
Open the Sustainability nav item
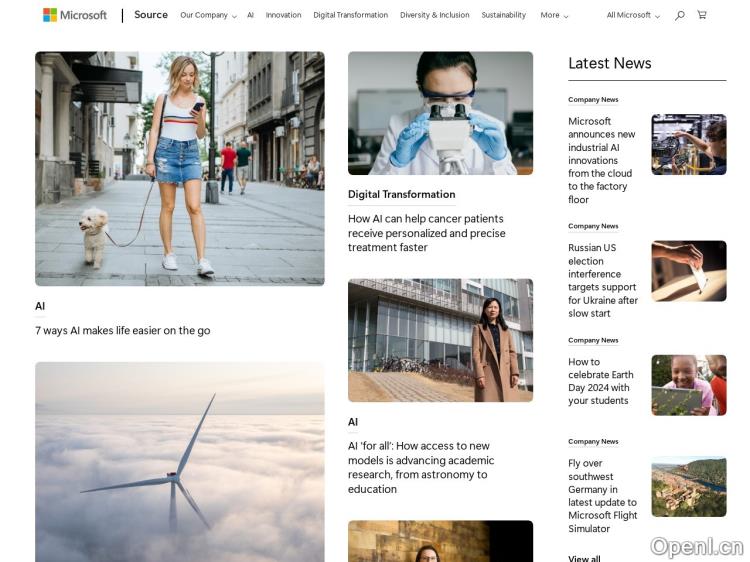pos(503,16)
